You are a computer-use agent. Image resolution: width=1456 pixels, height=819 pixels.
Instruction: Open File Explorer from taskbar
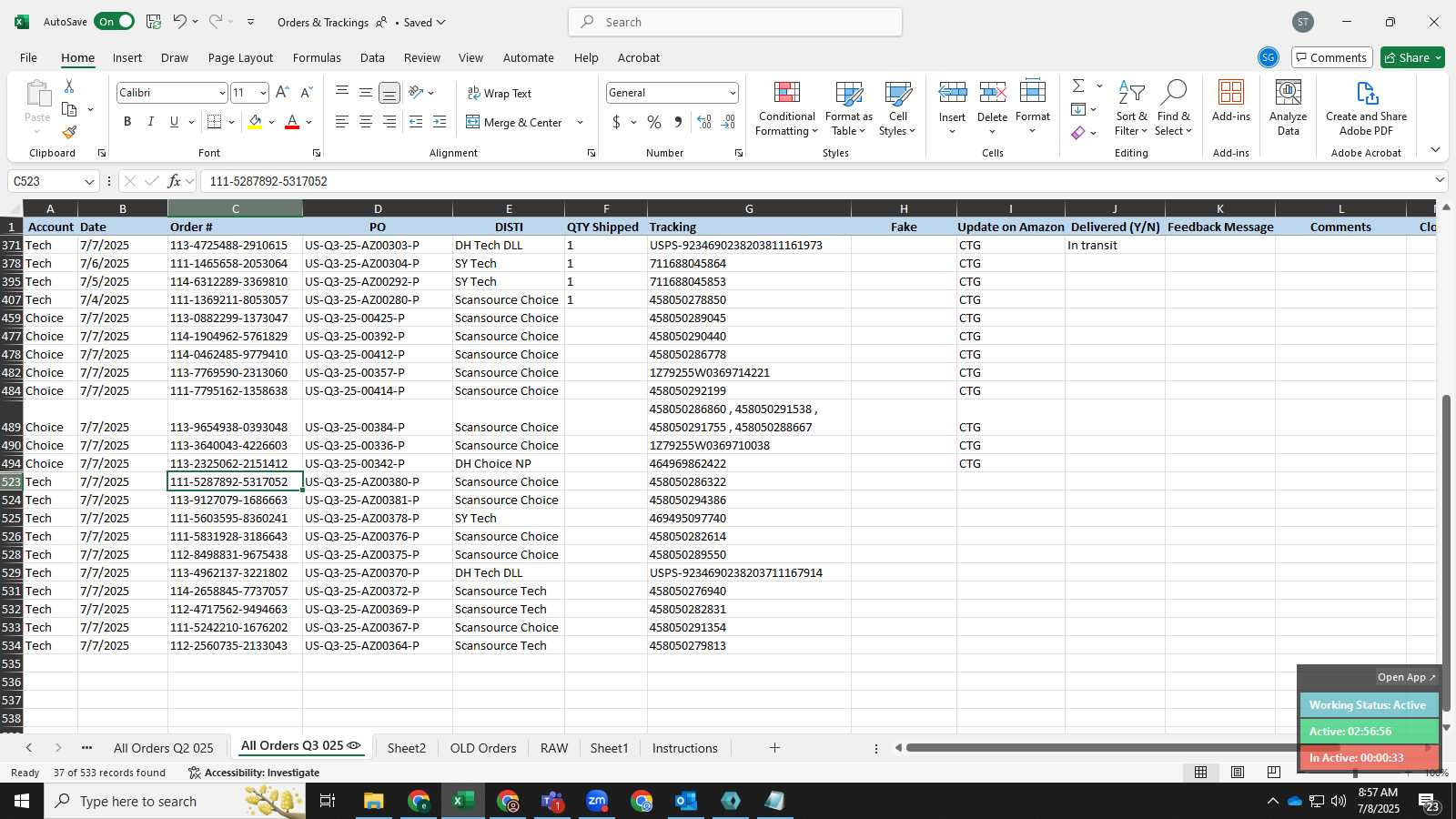click(x=374, y=801)
